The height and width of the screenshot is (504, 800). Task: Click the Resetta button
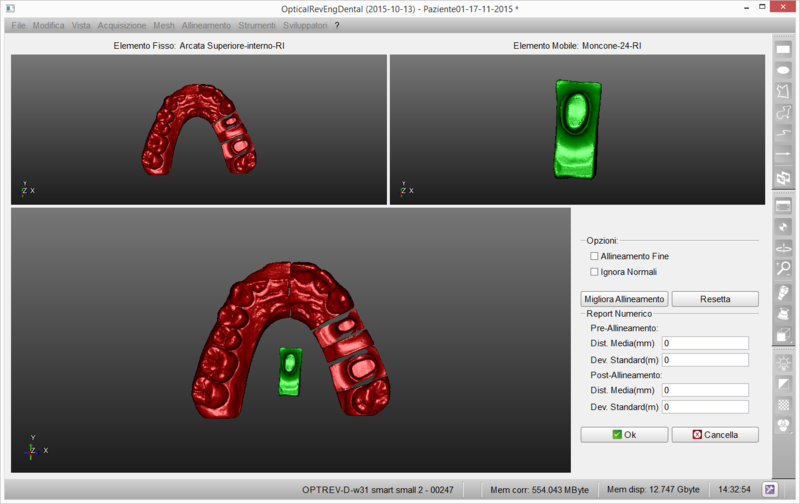pyautogui.click(x=715, y=299)
